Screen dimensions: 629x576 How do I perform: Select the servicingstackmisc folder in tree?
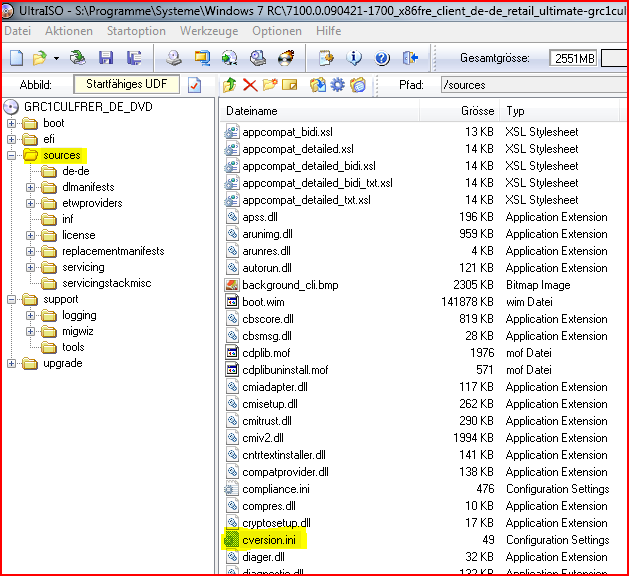click(x=107, y=283)
